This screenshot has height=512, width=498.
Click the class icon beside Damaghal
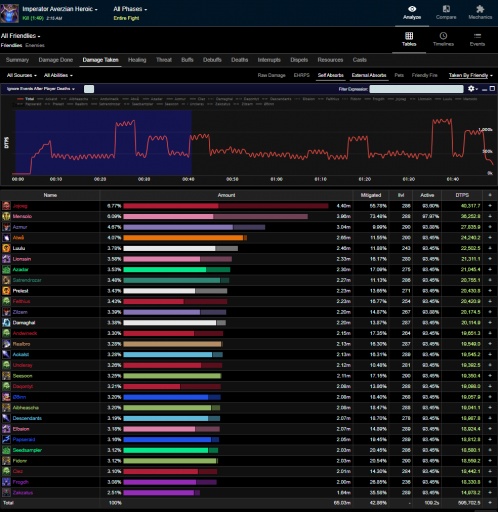pyautogui.click(x=6, y=323)
